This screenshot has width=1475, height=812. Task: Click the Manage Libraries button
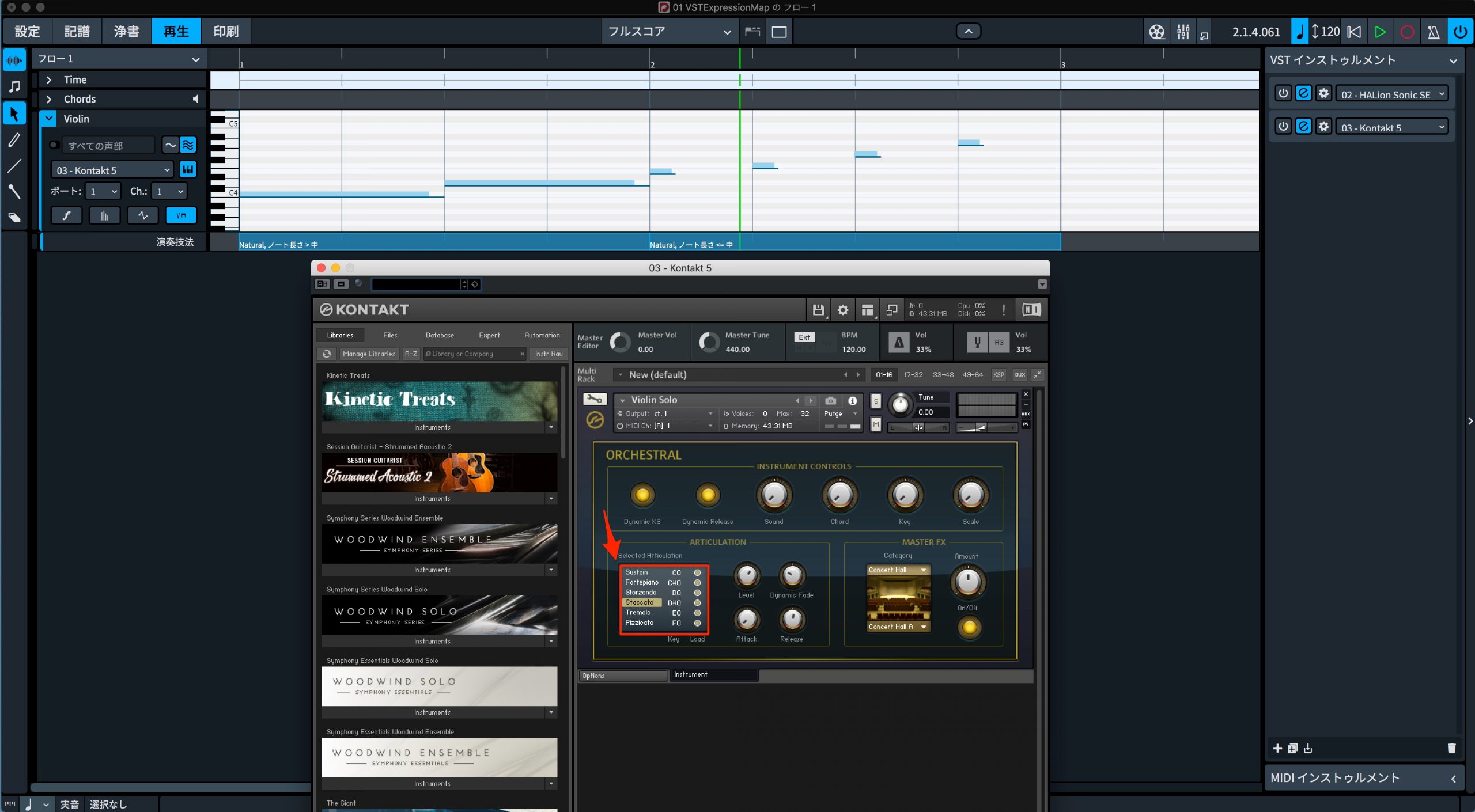(369, 354)
